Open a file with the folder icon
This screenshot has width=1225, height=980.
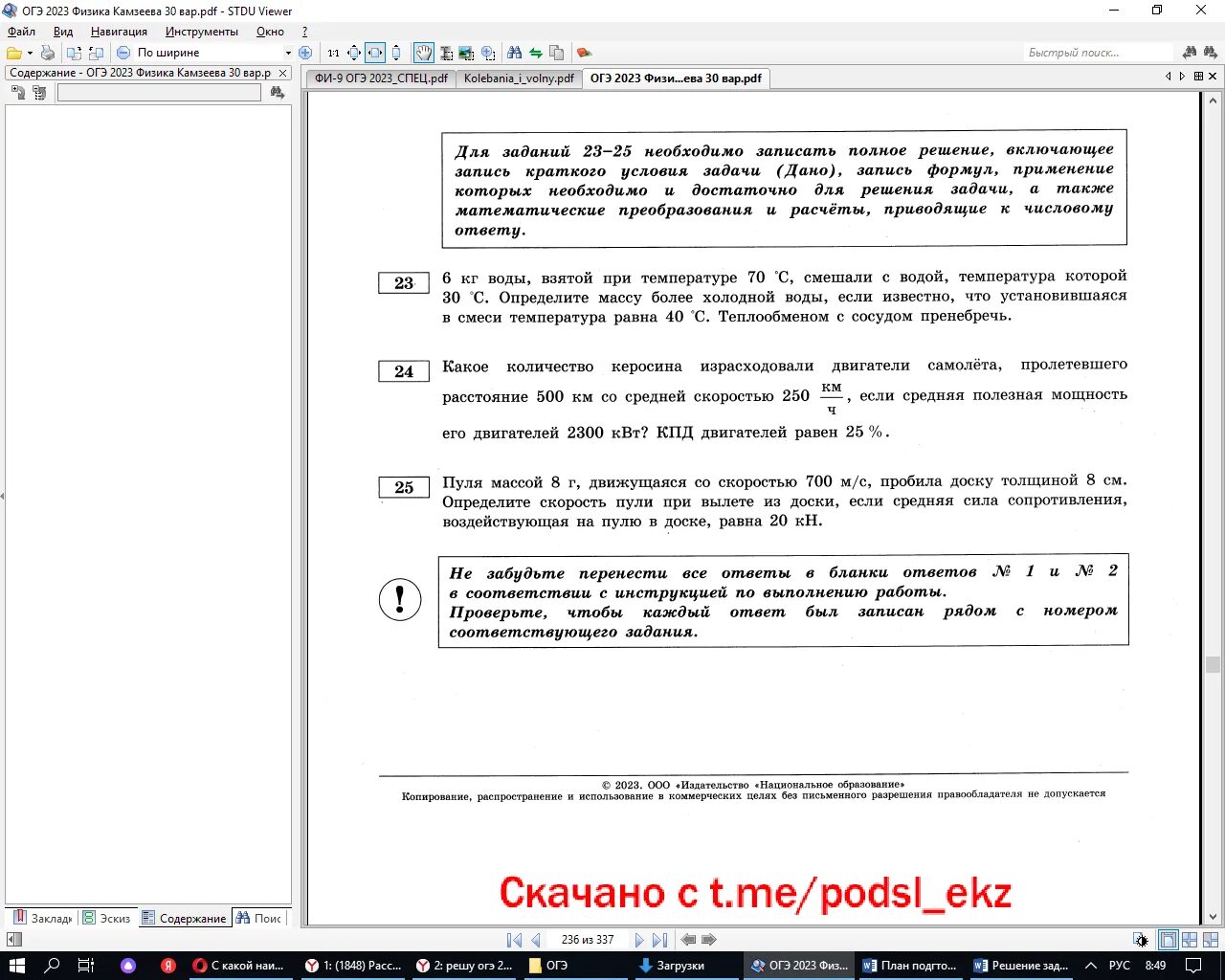(13, 53)
